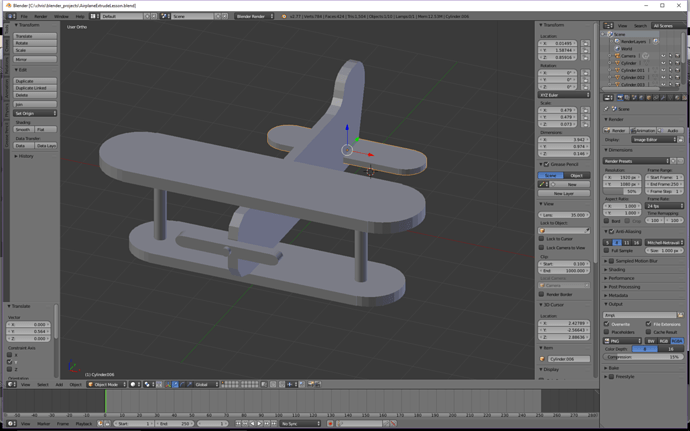Open the PNG file format dropdown

pos(622,341)
